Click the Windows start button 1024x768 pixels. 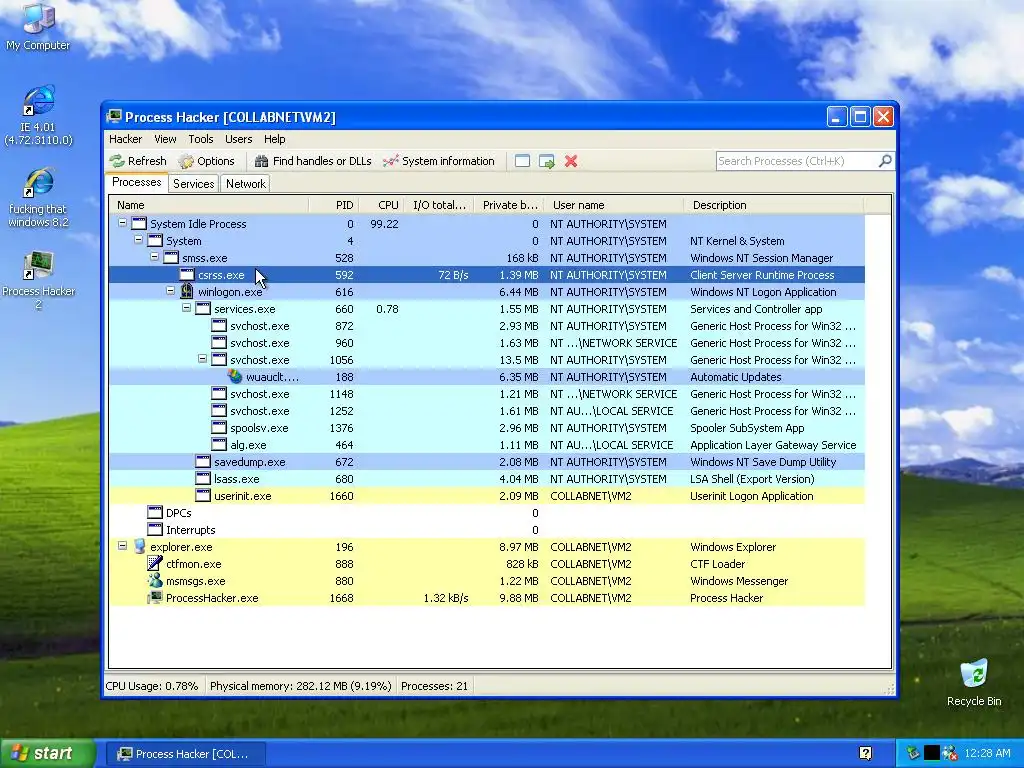(47, 754)
